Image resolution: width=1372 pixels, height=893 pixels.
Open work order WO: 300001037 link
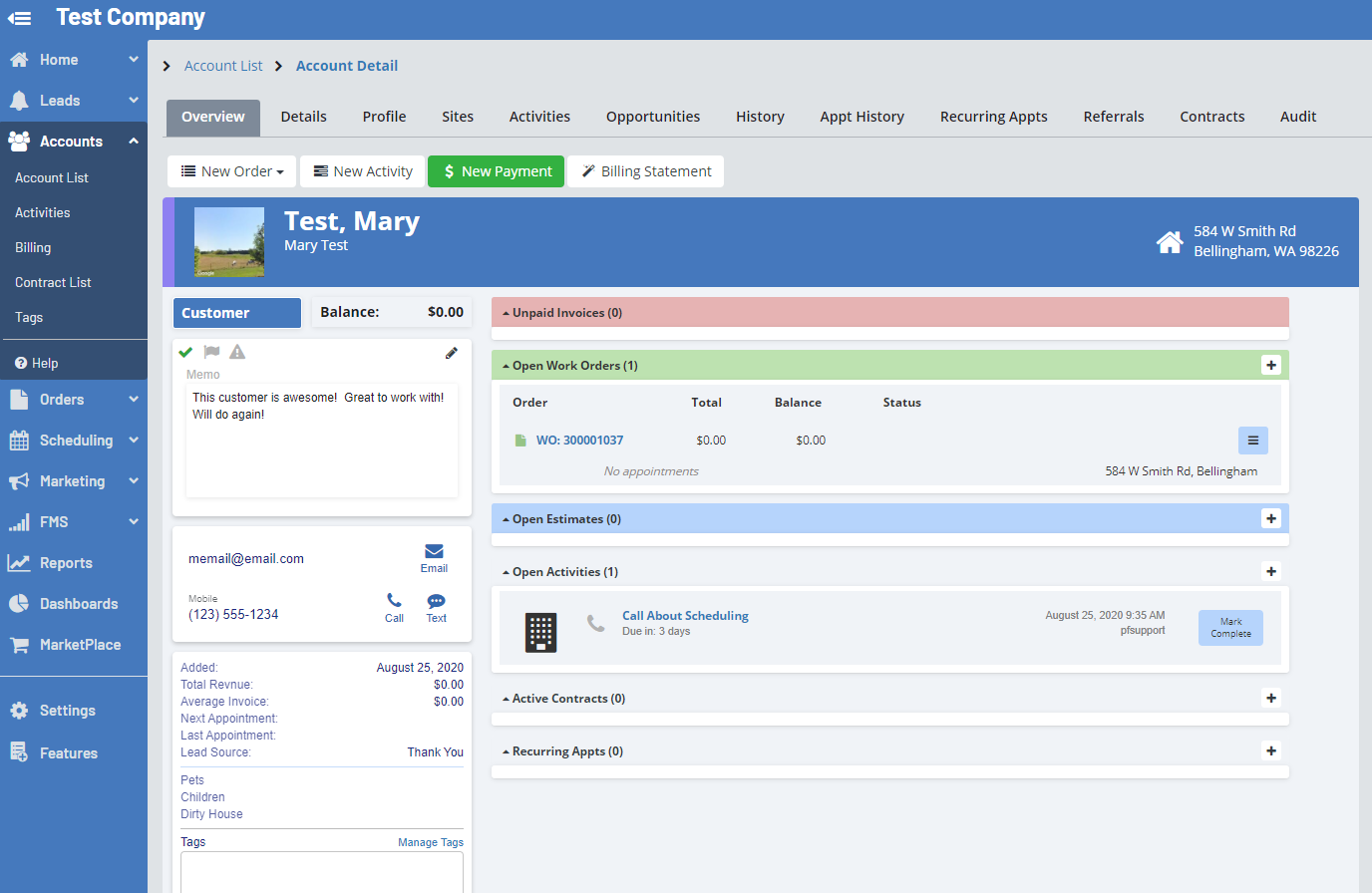point(579,441)
